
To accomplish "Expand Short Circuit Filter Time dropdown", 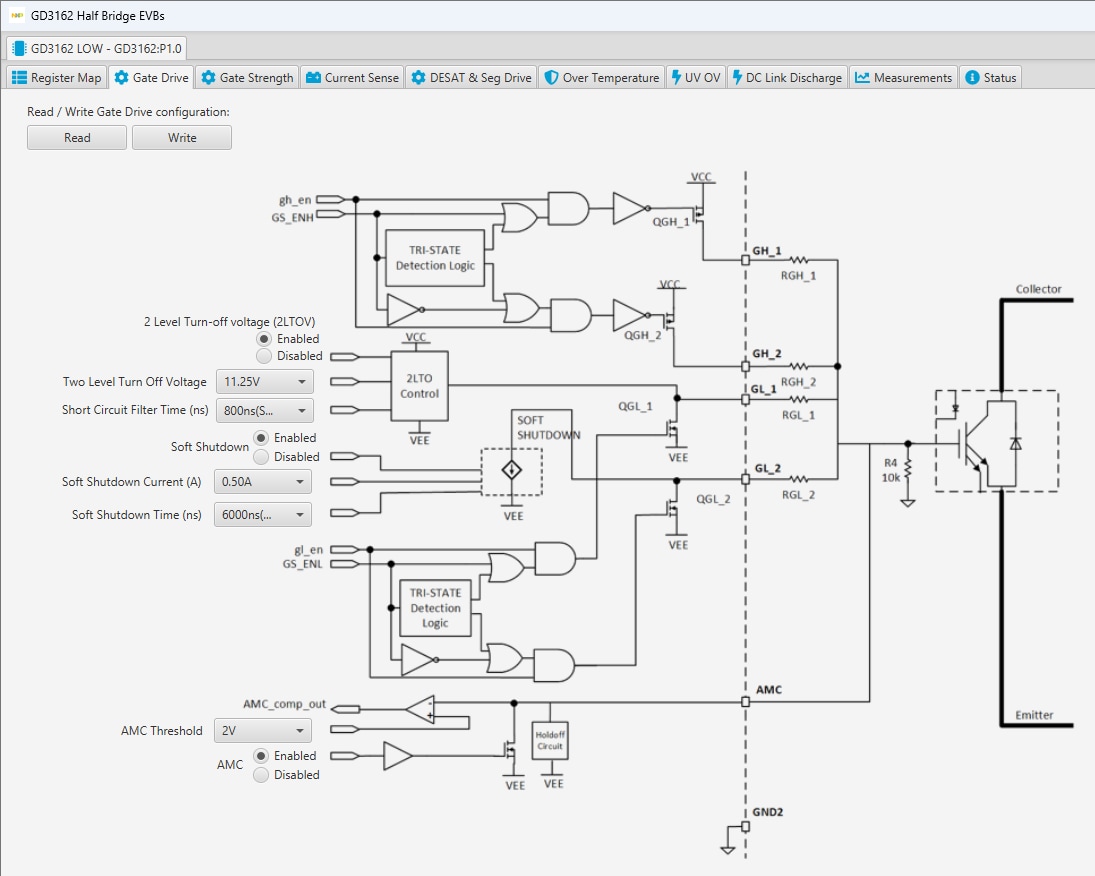I will click(x=264, y=410).
